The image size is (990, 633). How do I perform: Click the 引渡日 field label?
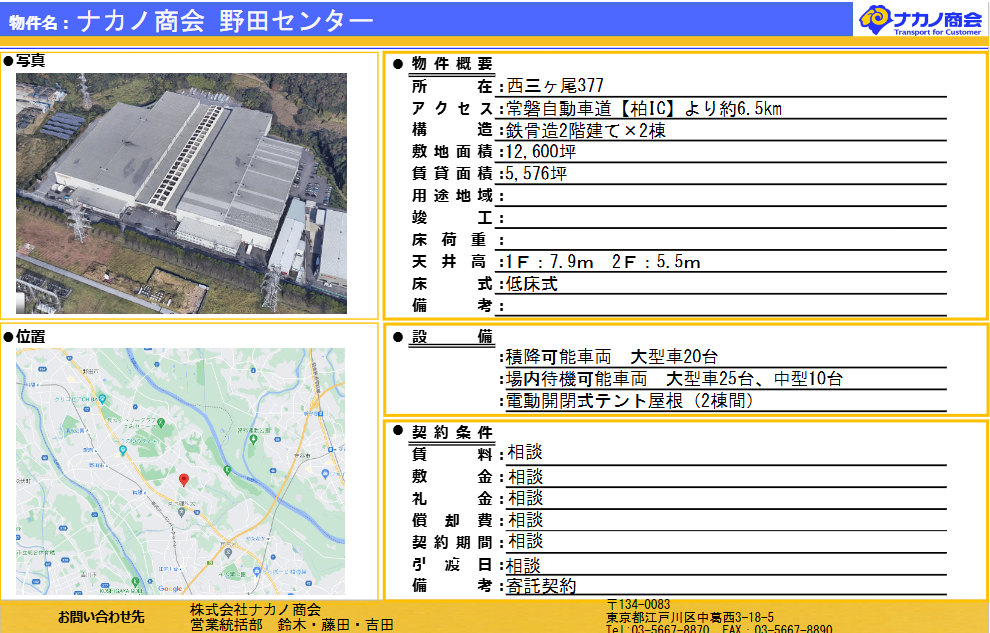452,564
